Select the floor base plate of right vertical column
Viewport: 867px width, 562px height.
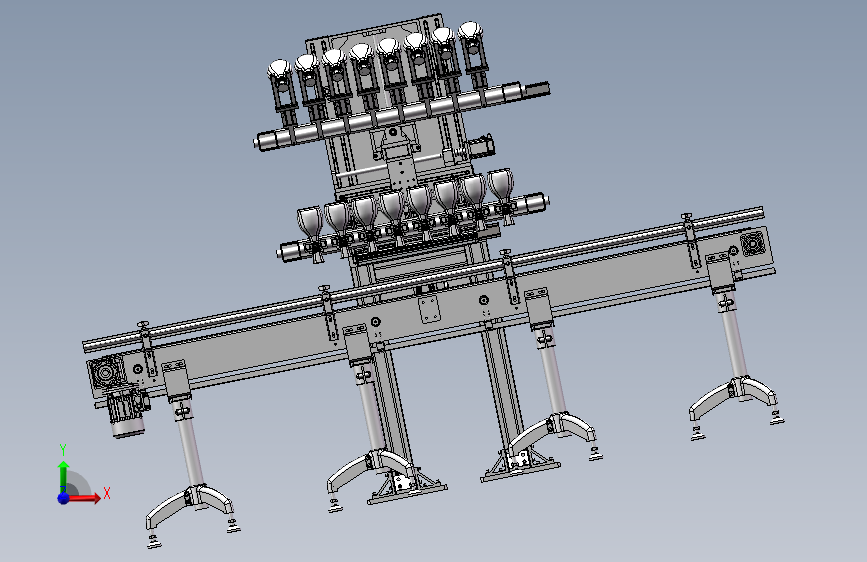tap(520, 468)
